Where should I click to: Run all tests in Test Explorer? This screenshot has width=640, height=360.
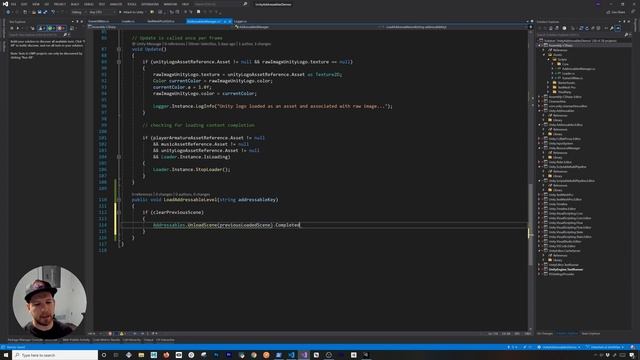click(12, 28)
